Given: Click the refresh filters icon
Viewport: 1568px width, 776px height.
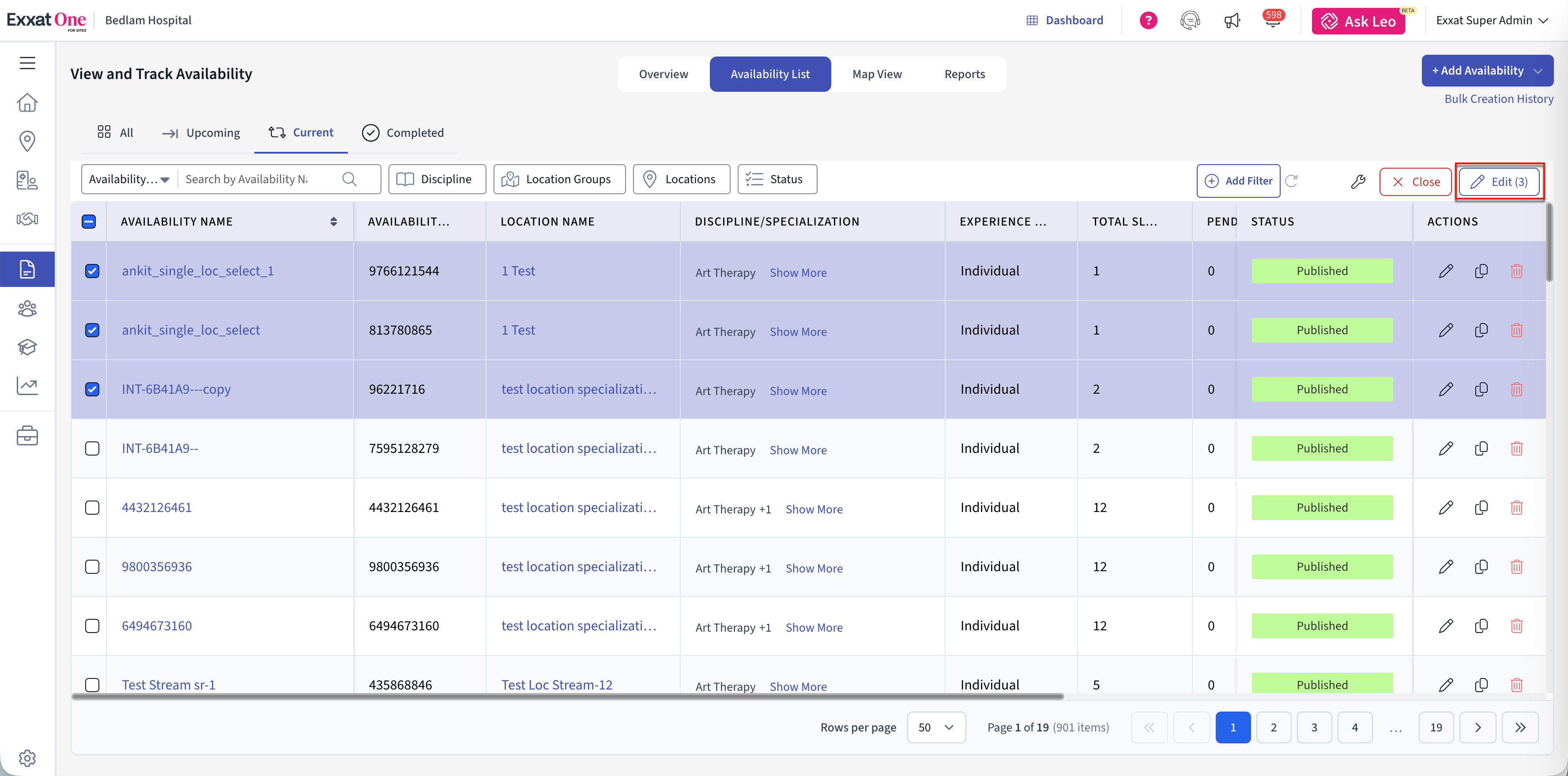Looking at the screenshot, I should 1291,181.
